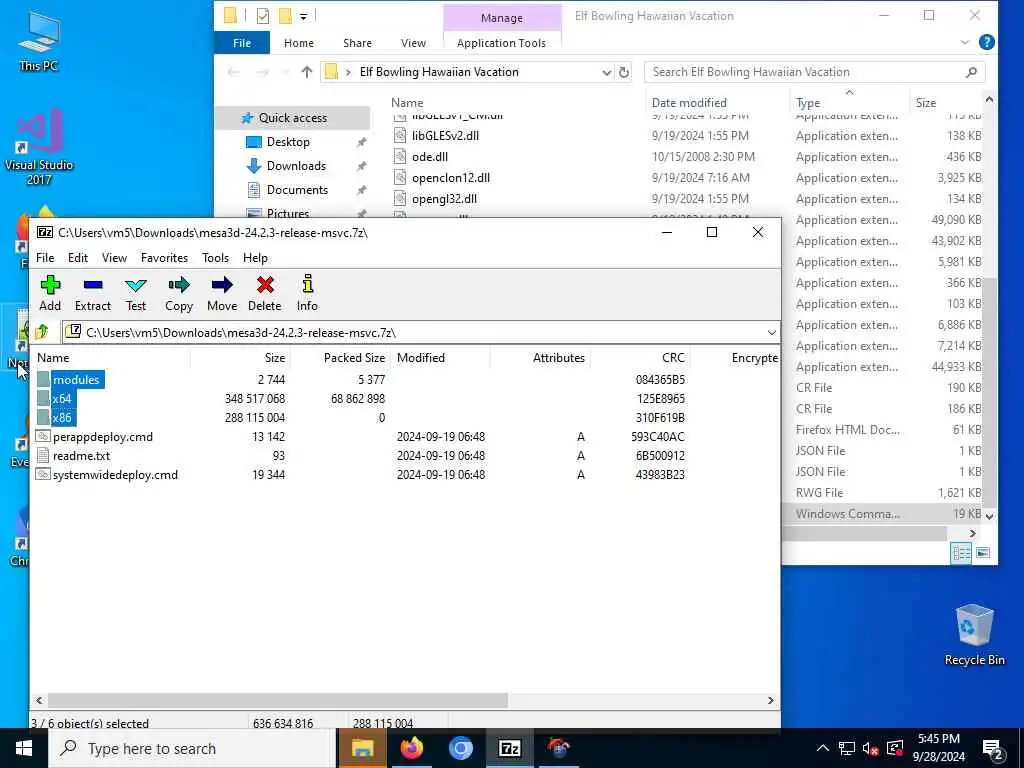Expand the Explorer ribbon chevron
1024x768 pixels.
coord(965,42)
